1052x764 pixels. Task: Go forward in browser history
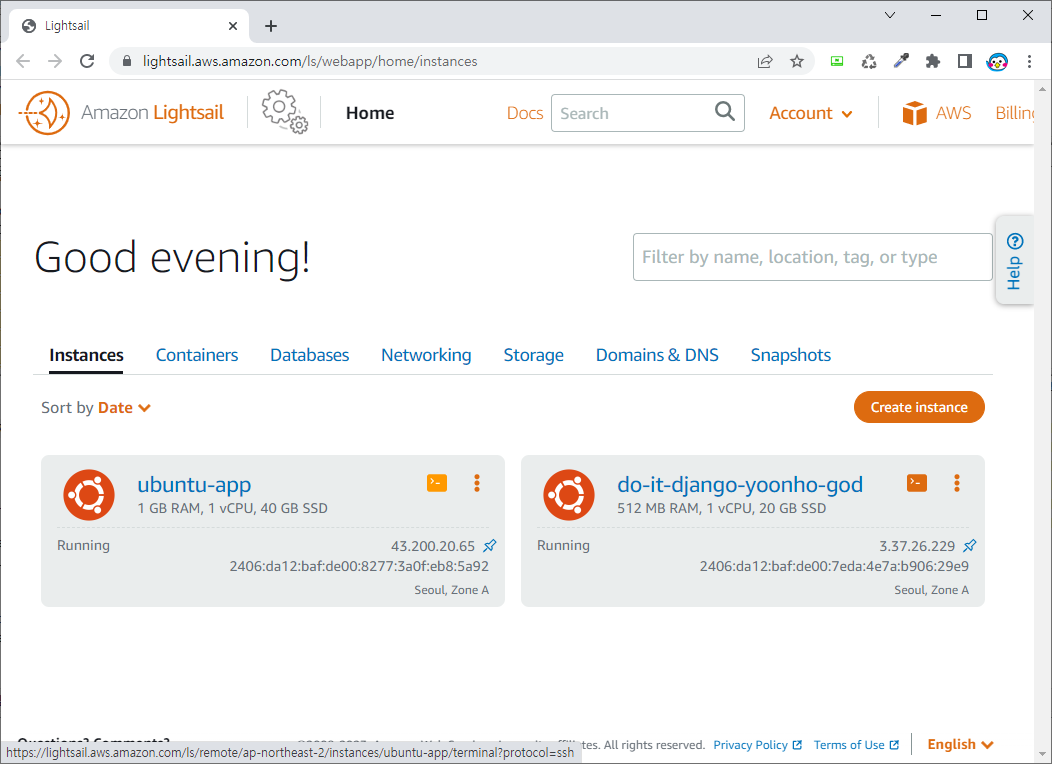55,61
